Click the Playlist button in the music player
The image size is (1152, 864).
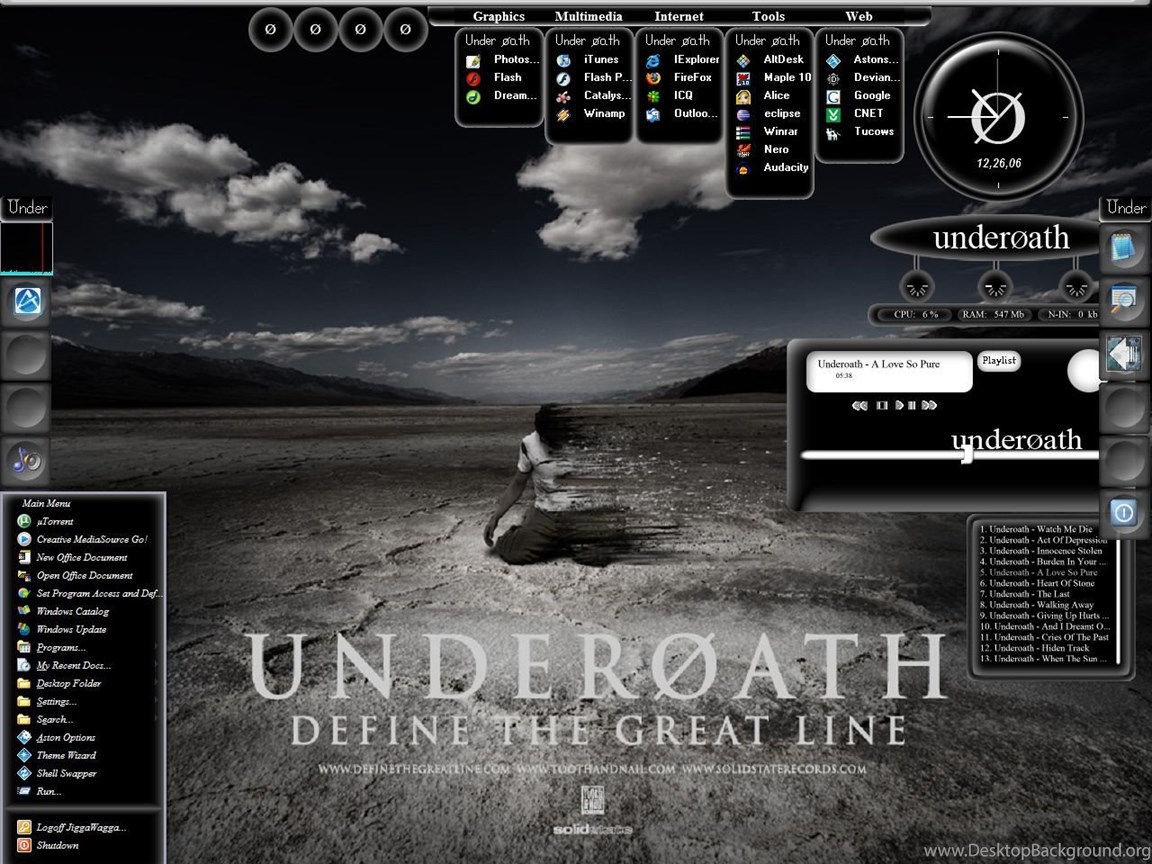pos(999,361)
